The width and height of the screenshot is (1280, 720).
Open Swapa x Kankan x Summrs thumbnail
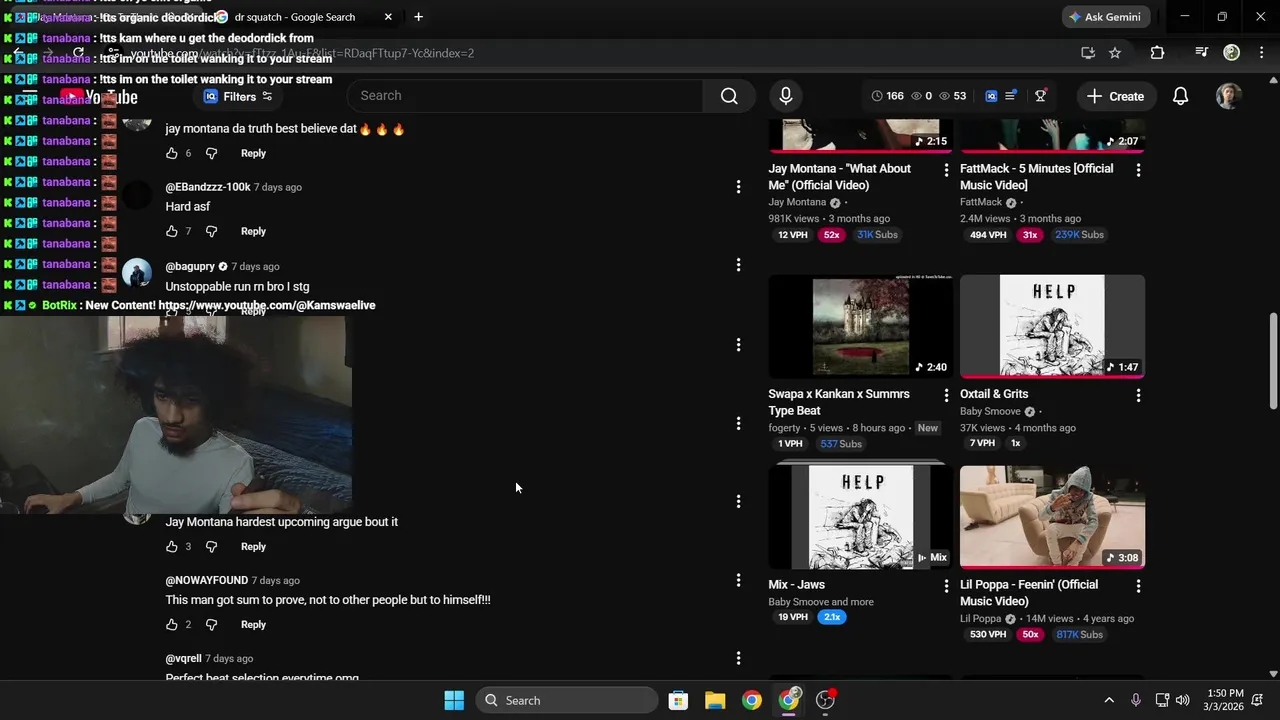point(860,326)
